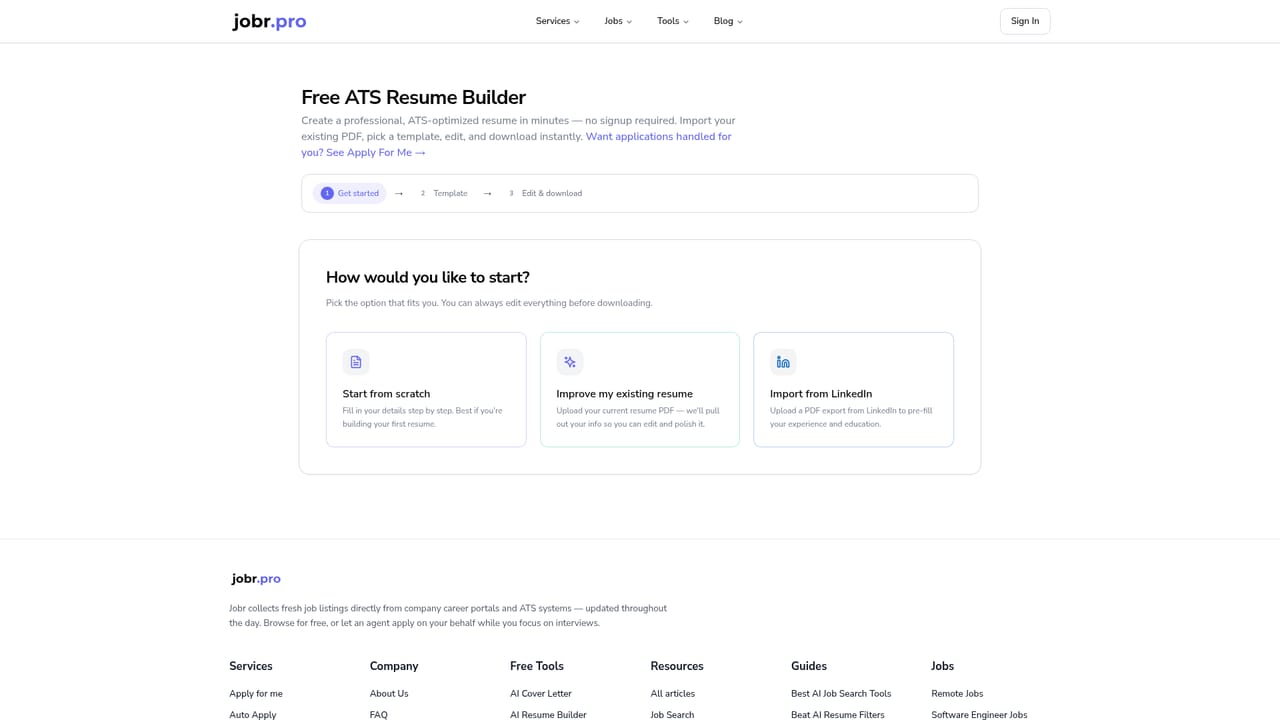Expand the Tools dropdown menu
The height and width of the screenshot is (720, 1280).
coord(672,21)
